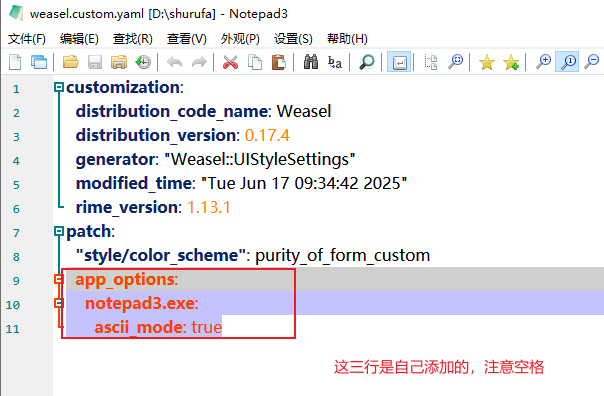The height and width of the screenshot is (396, 604).
Task: Click the 'purity_of_form_custom' value
Action: tap(342, 255)
